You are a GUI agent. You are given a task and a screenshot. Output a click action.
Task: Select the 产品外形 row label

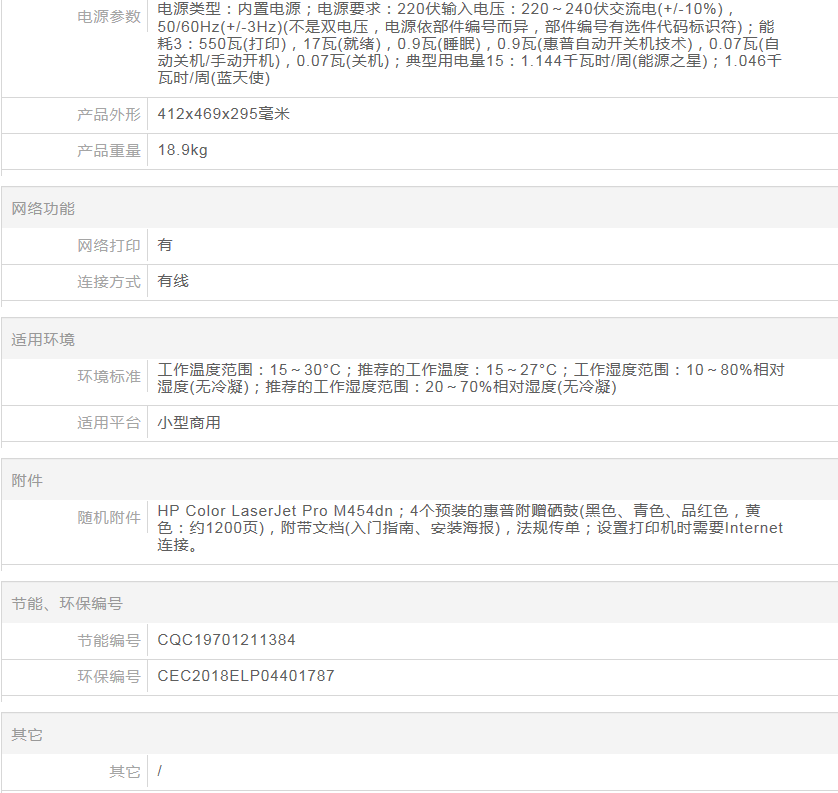[109, 115]
